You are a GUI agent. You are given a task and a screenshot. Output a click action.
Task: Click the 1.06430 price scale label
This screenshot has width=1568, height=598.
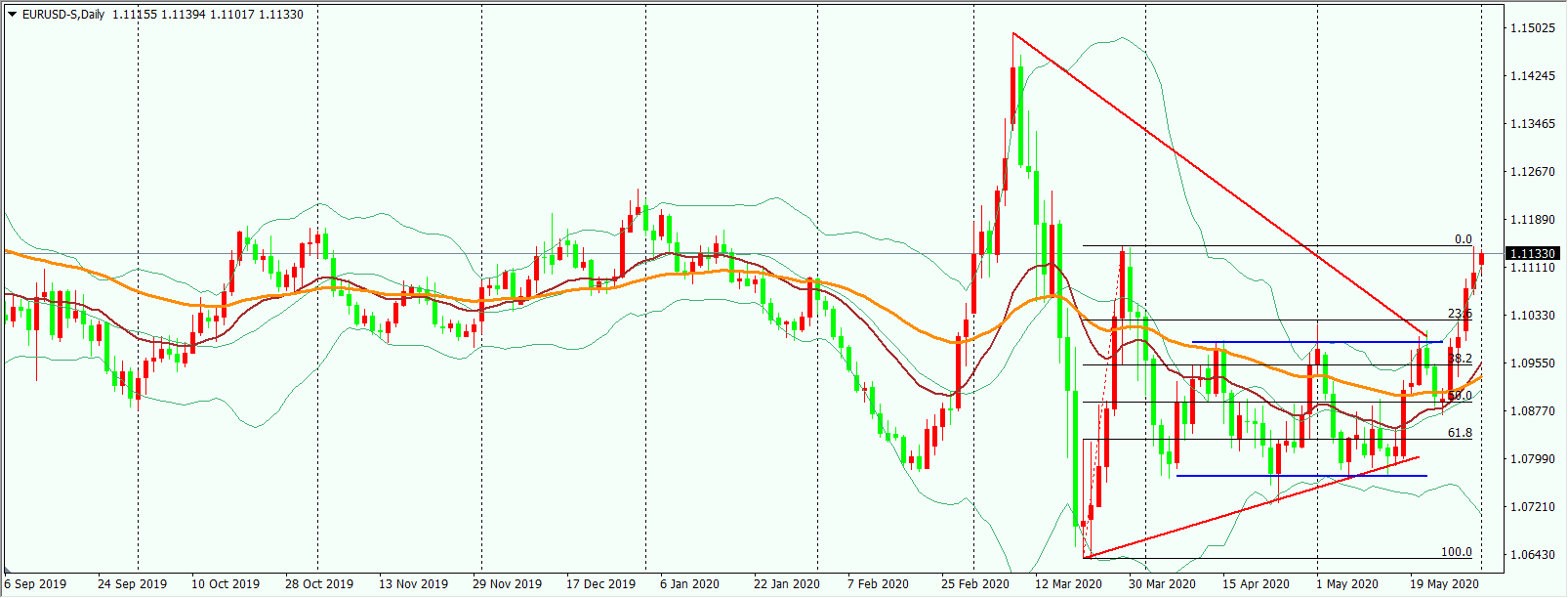coord(1533,555)
